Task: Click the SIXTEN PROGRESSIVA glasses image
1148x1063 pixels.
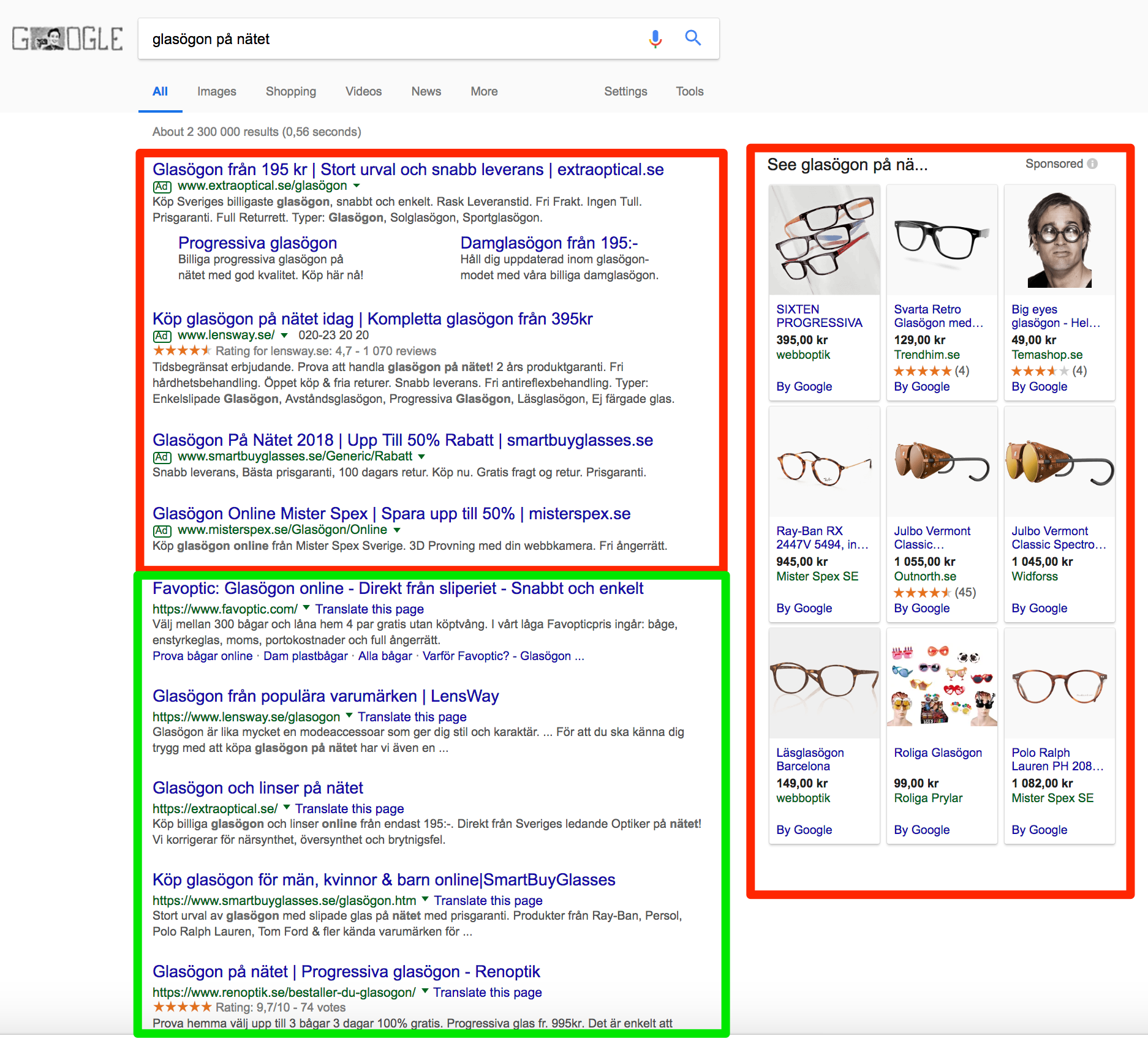Action: click(x=824, y=240)
